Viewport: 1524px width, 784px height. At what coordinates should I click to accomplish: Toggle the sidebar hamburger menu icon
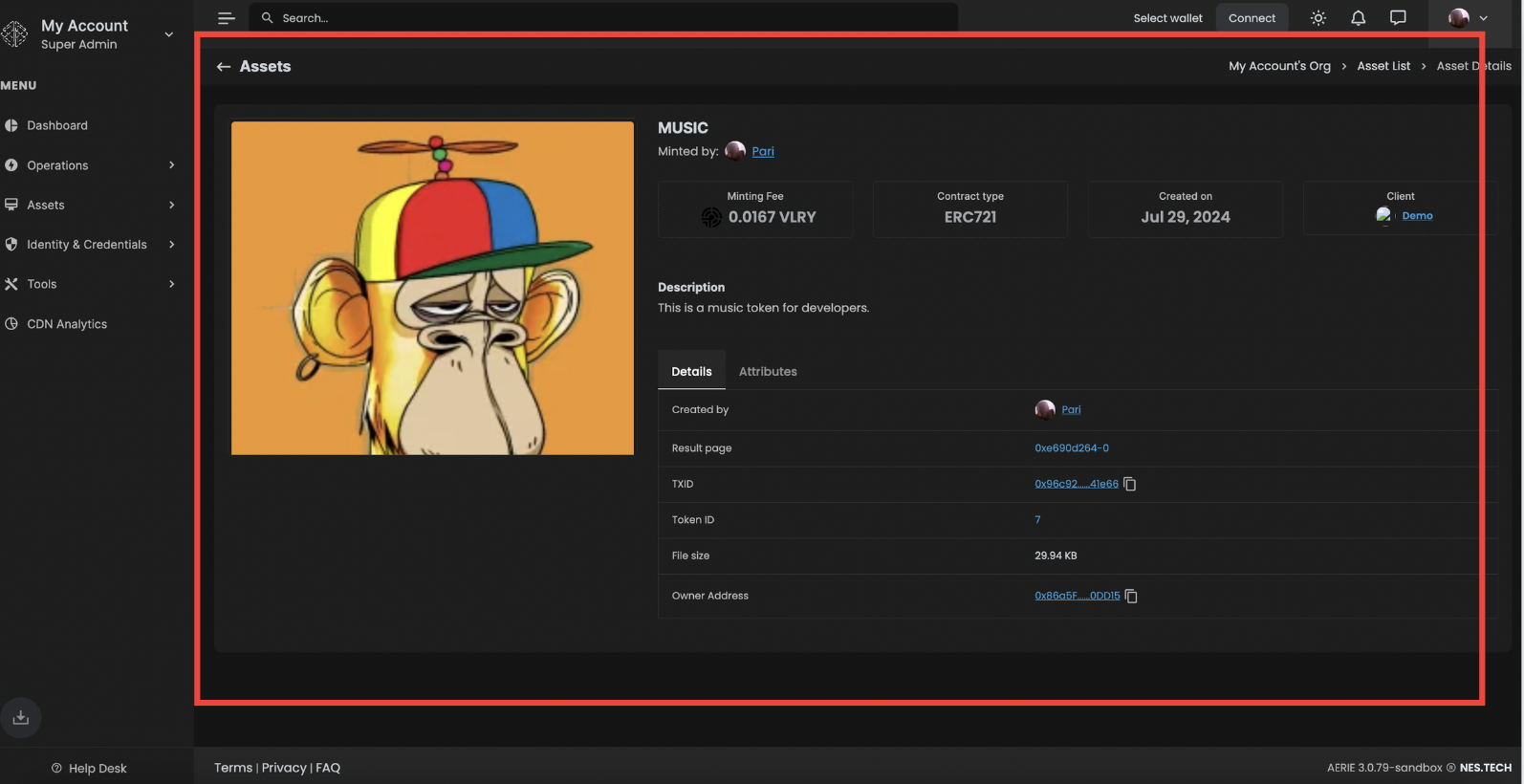point(227,18)
